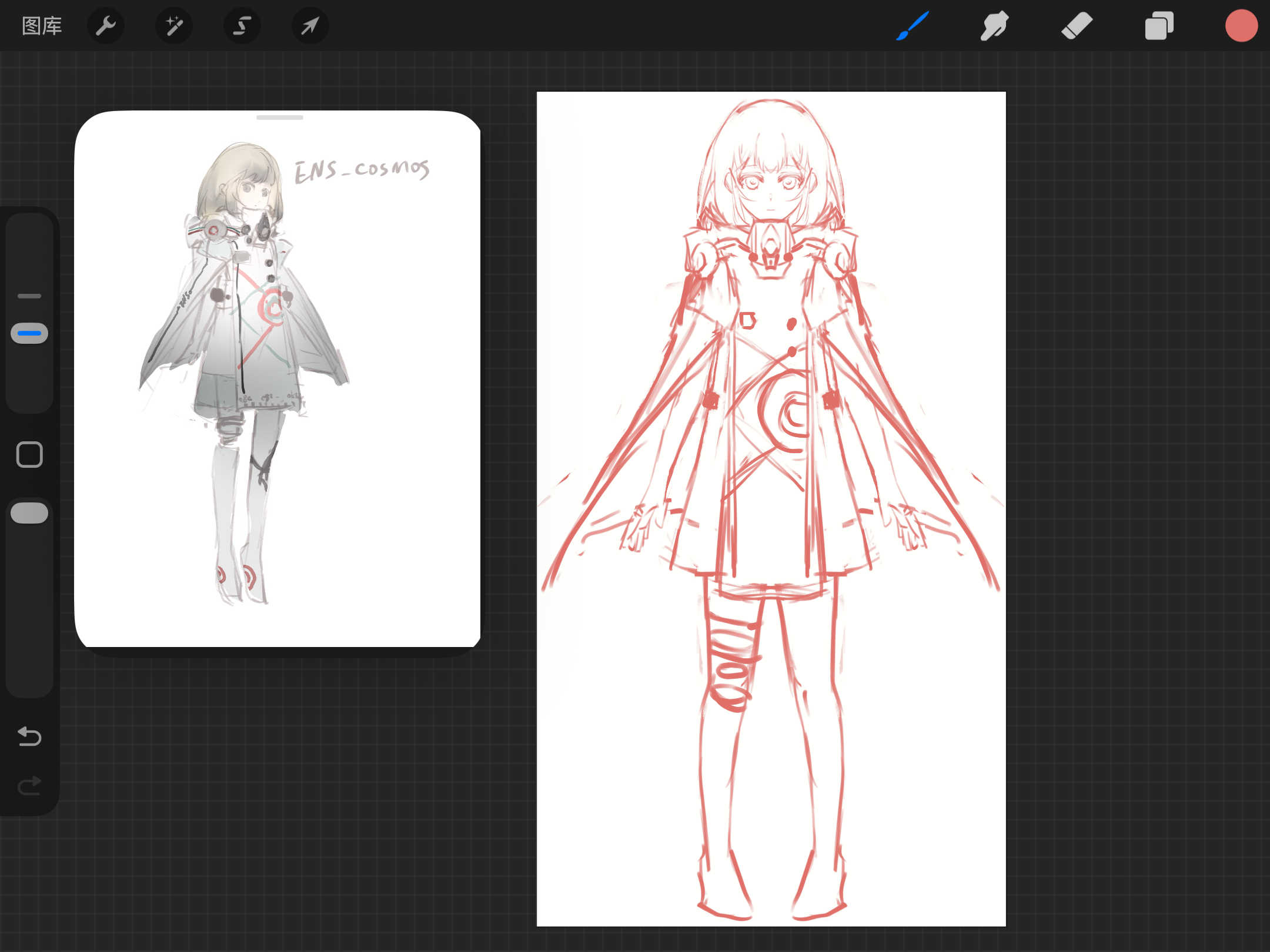Select the Paint brush tool
This screenshot has height=952, width=1270.
[x=913, y=26]
